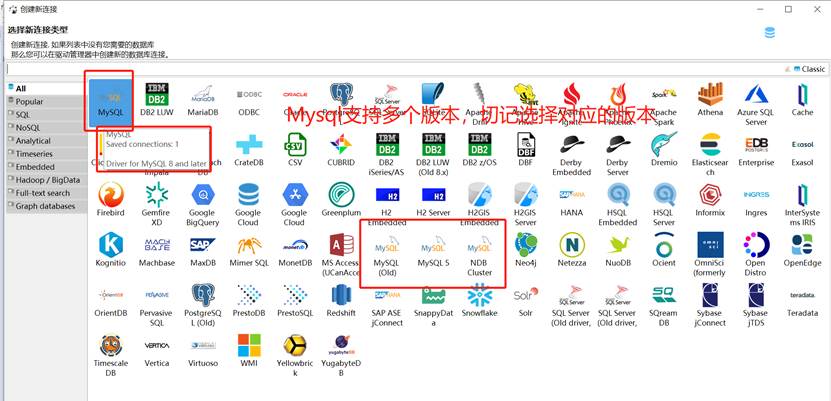This screenshot has width=831, height=401.
Task: Select the DBF file driver
Action: click(x=526, y=150)
